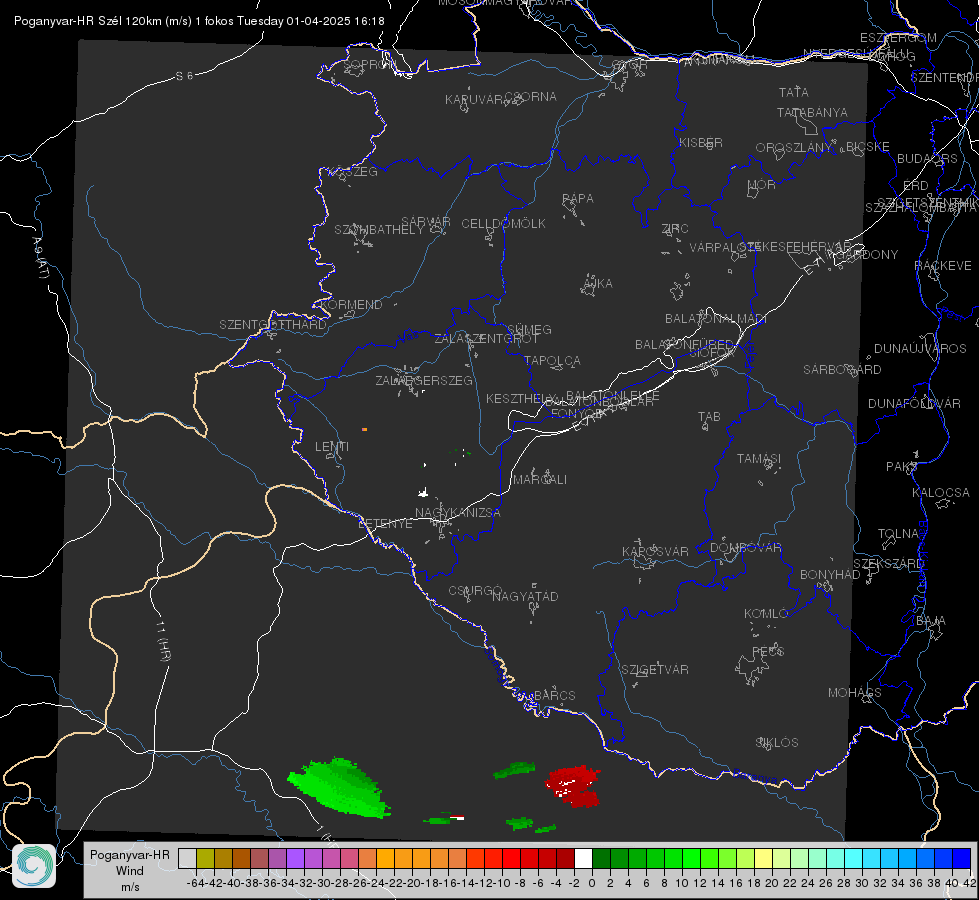Screen dimensions: 979x900
Task: Click the CSURGÓ label
Action: tap(475, 591)
